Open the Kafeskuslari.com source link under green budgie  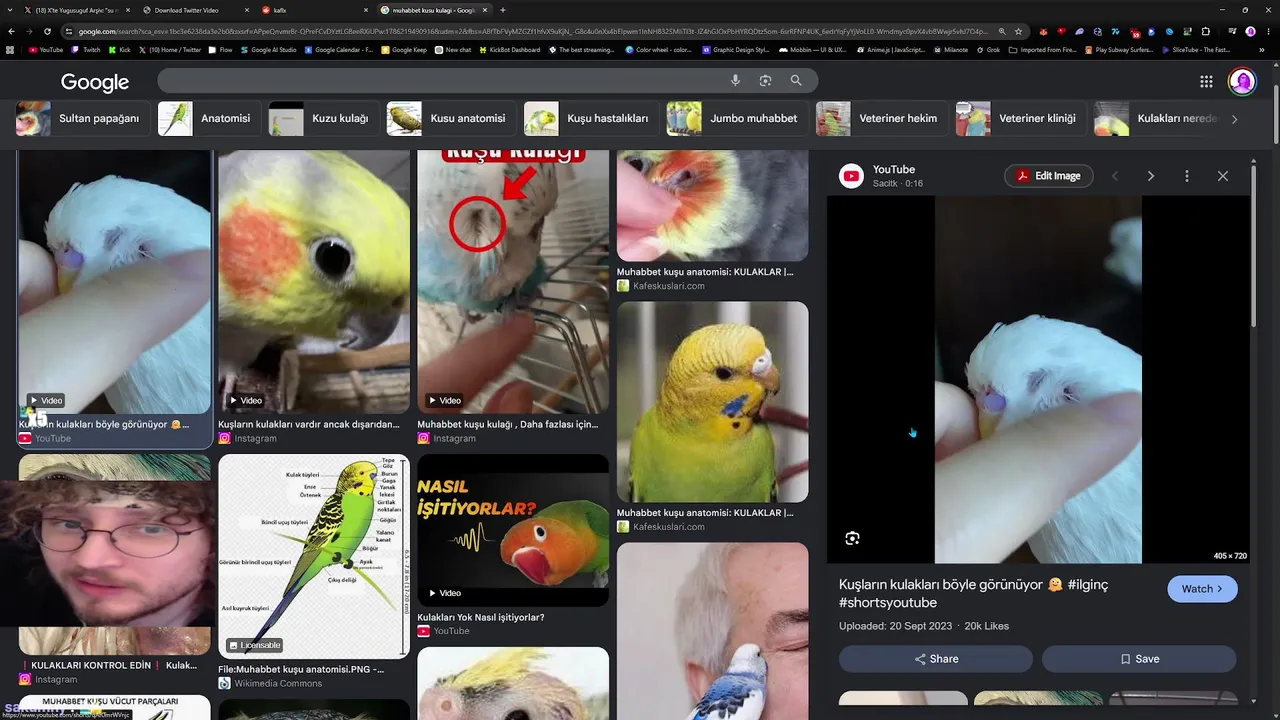tap(669, 527)
